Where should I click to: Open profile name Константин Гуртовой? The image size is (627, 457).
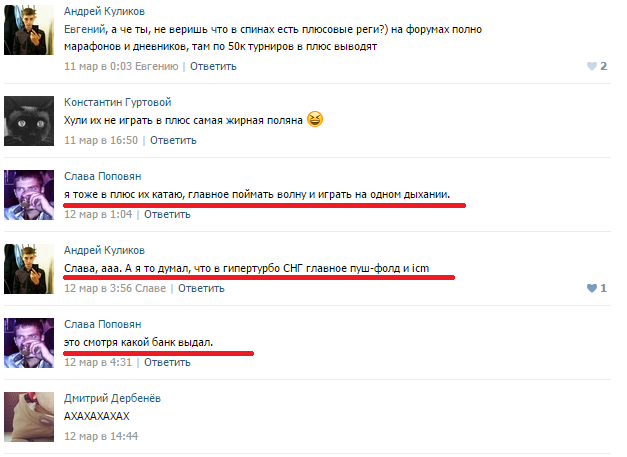[118, 102]
